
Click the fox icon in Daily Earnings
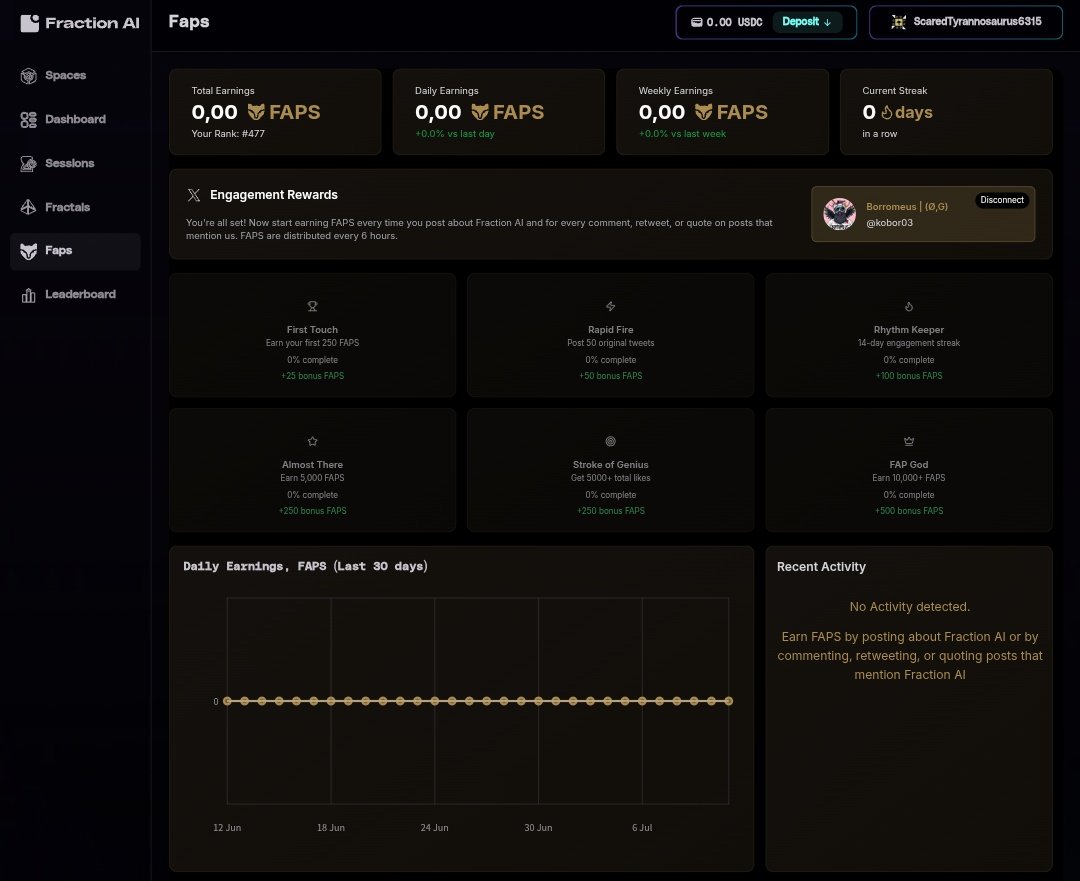click(480, 112)
